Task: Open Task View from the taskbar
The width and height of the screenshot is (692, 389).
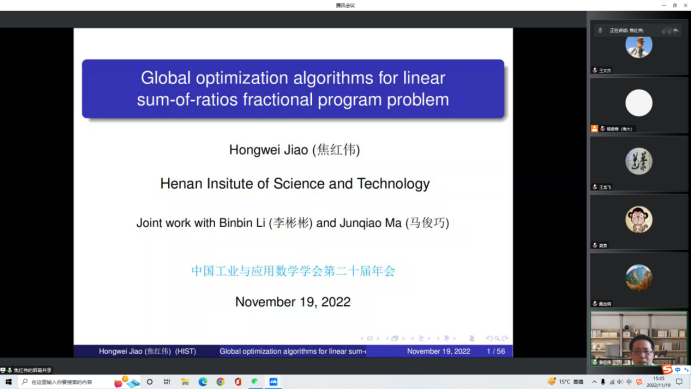Action: (167, 382)
